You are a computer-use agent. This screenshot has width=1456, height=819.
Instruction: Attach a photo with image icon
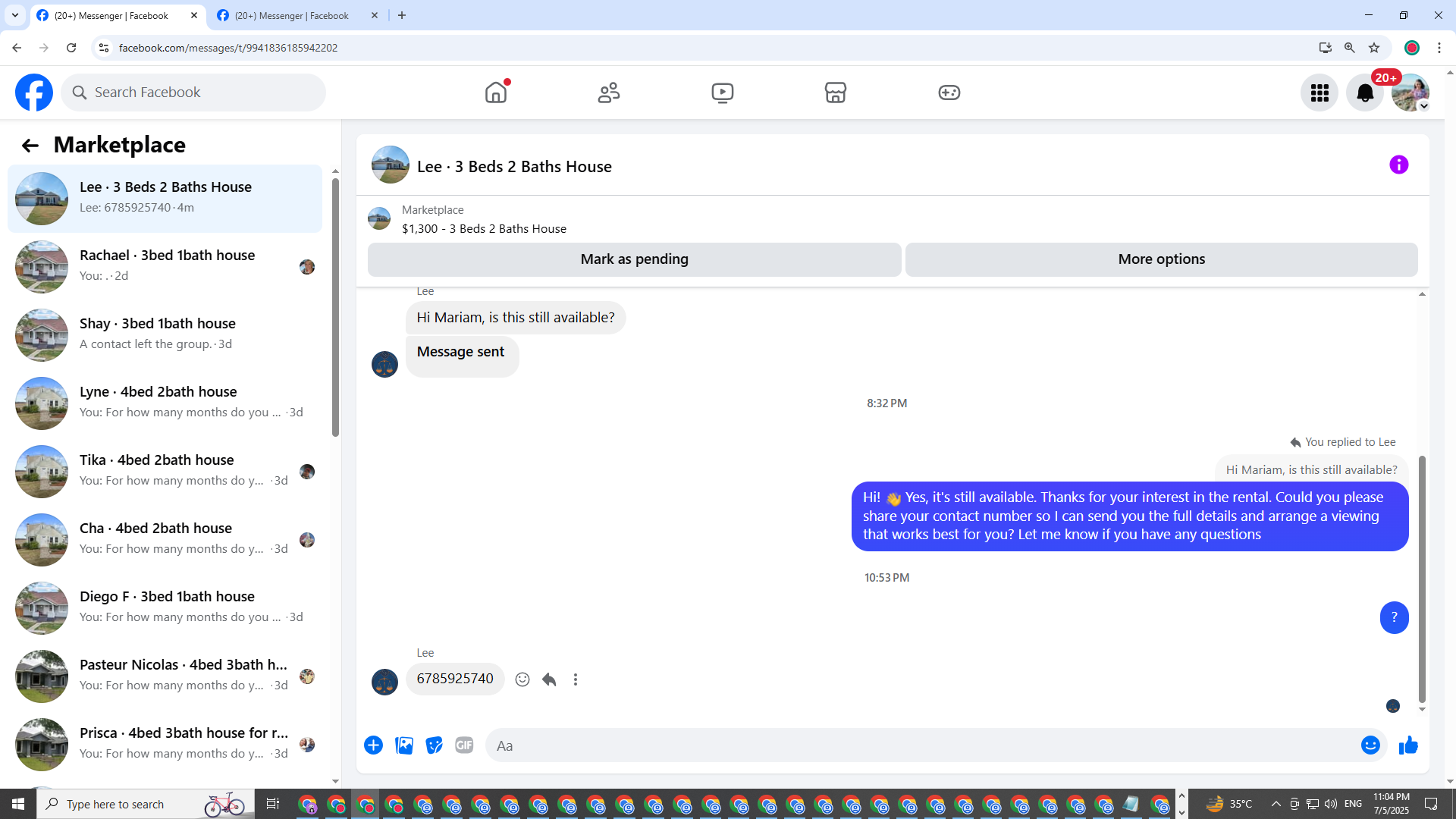pos(404,745)
